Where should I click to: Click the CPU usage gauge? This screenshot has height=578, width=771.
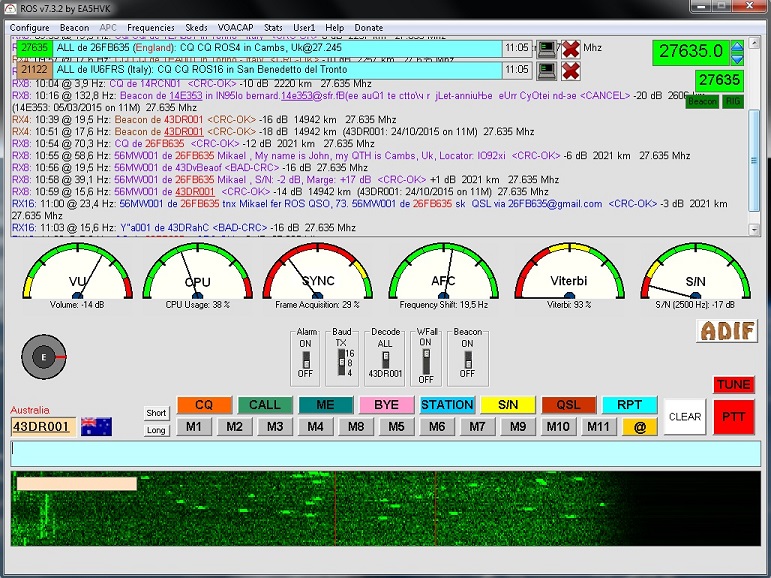pyautogui.click(x=198, y=272)
